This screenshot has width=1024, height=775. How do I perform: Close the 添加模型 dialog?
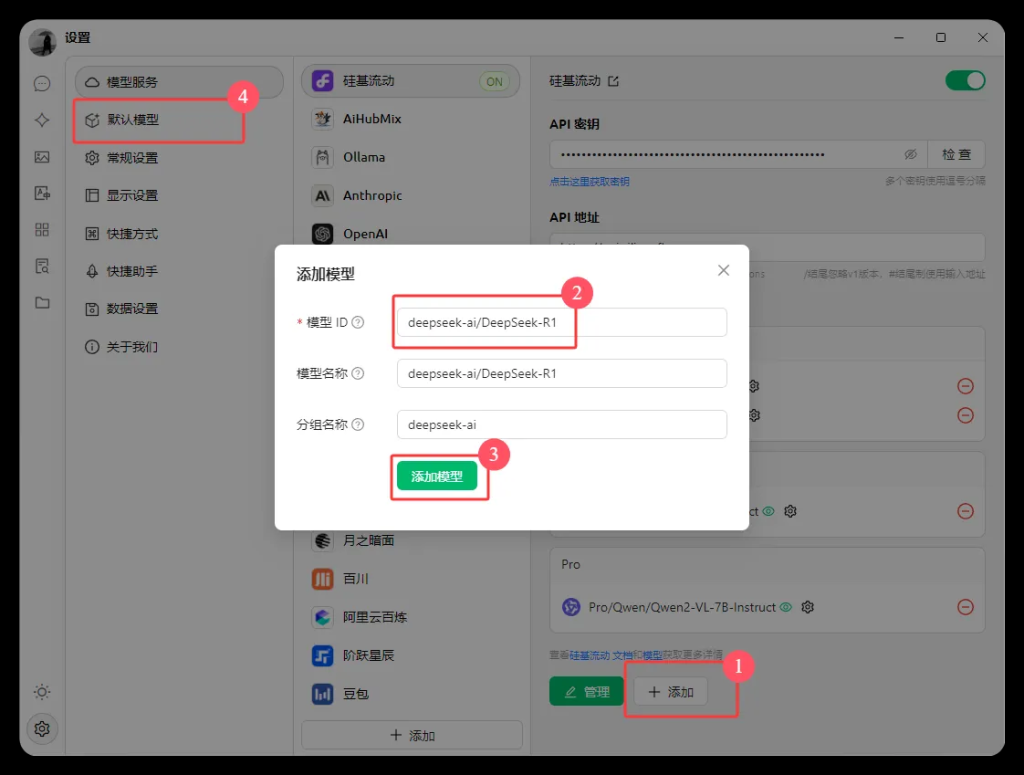tap(723, 270)
